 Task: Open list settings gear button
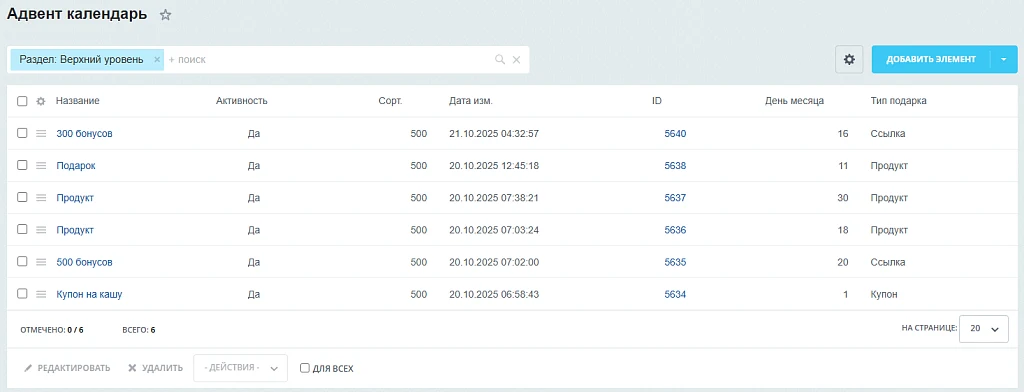849,59
